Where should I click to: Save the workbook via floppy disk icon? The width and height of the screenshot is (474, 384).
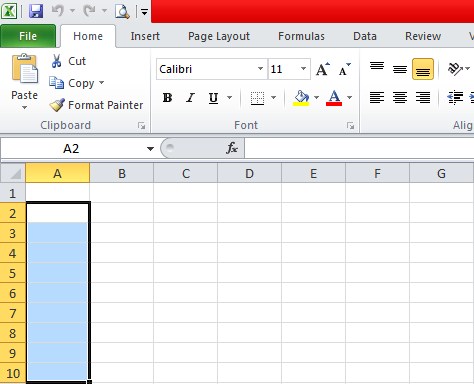tap(36, 11)
